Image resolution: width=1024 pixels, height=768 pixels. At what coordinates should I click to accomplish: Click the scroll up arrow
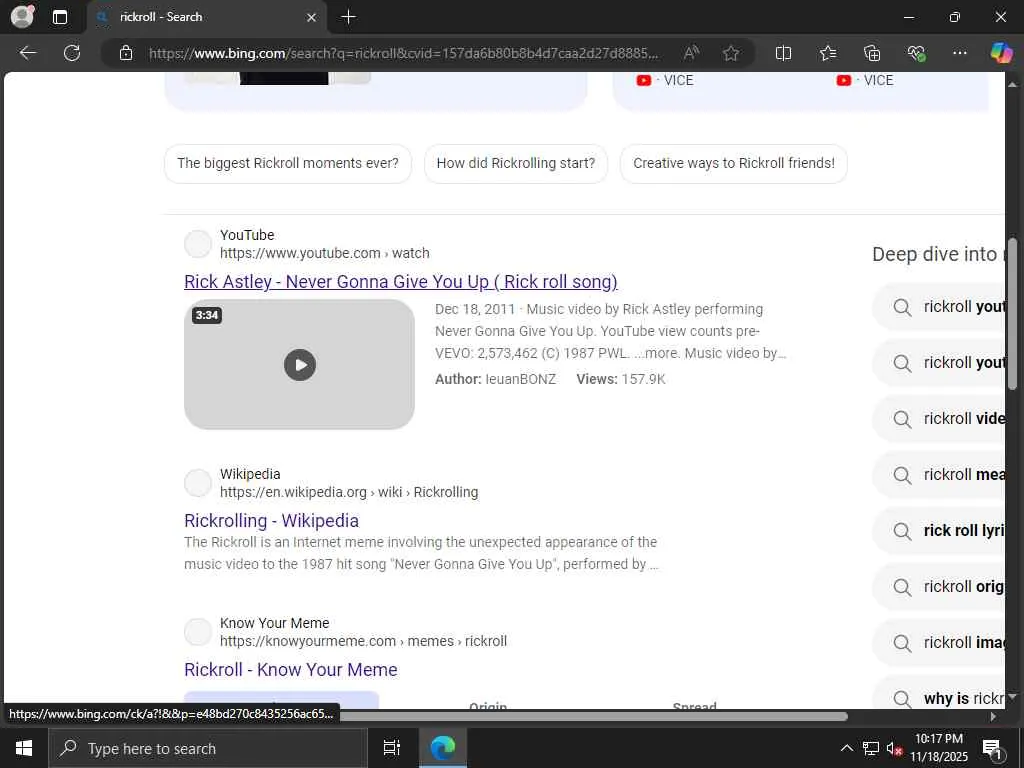1013,84
